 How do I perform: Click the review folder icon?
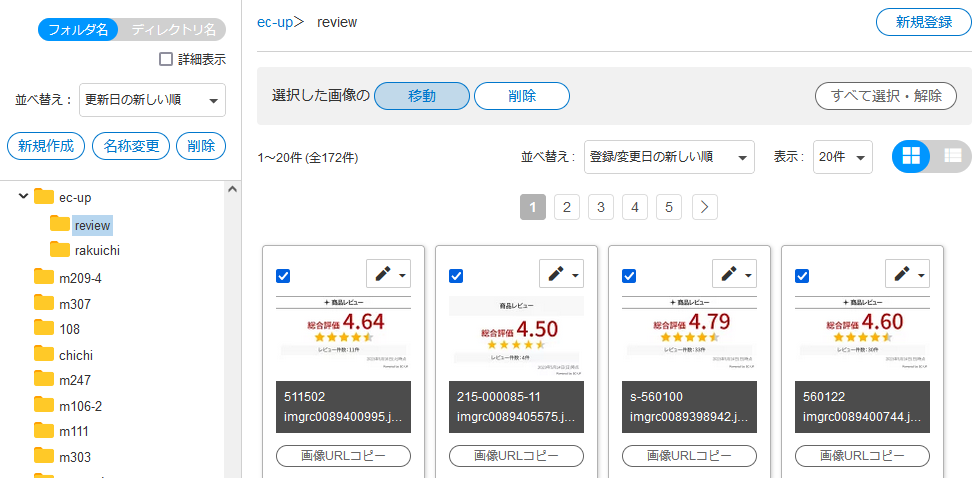[x=60, y=223]
